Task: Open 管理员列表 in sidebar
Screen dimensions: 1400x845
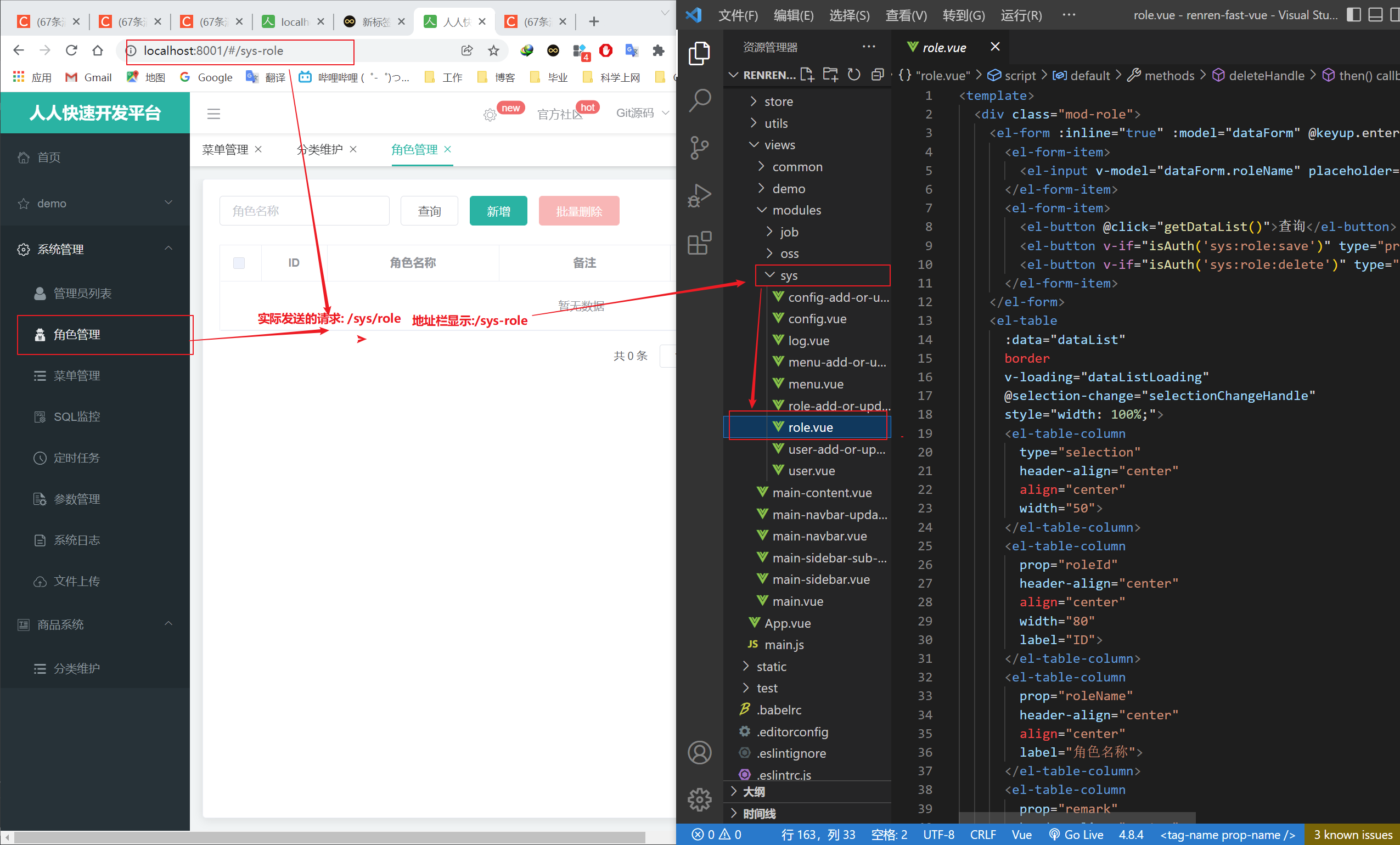Action: pos(95,293)
